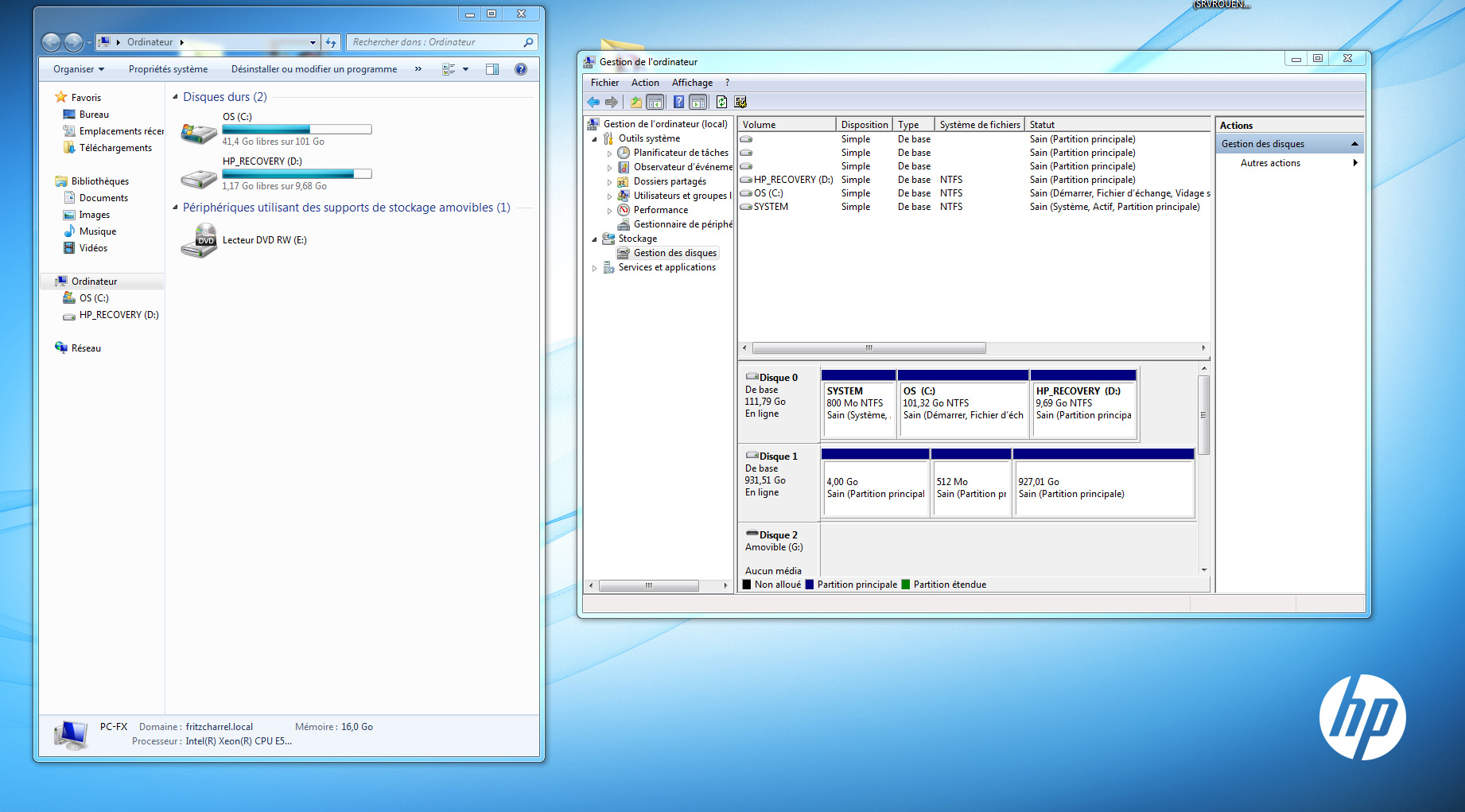Click the volume list horizontal scrollbar
The width and height of the screenshot is (1465, 812).
tap(869, 348)
